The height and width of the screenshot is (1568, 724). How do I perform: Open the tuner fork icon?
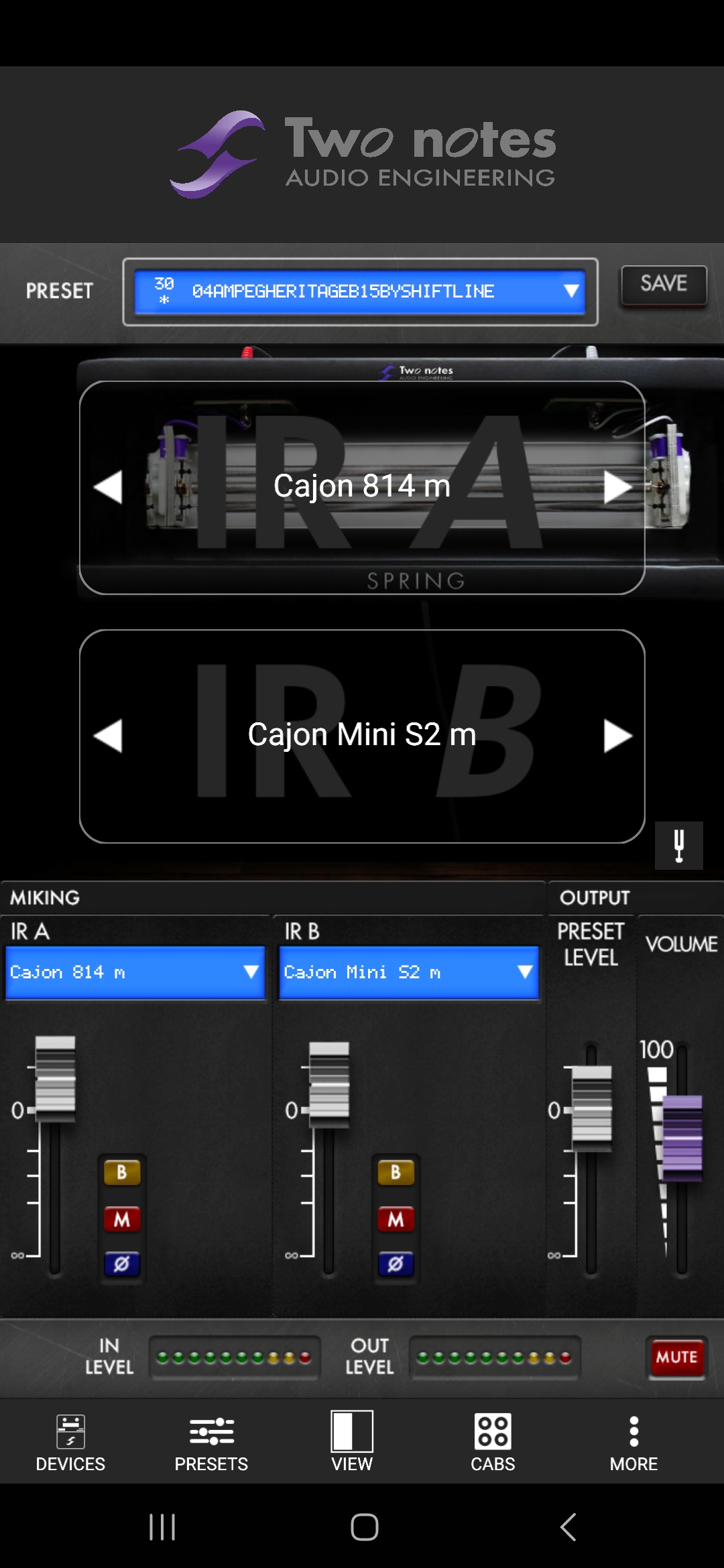[679, 846]
